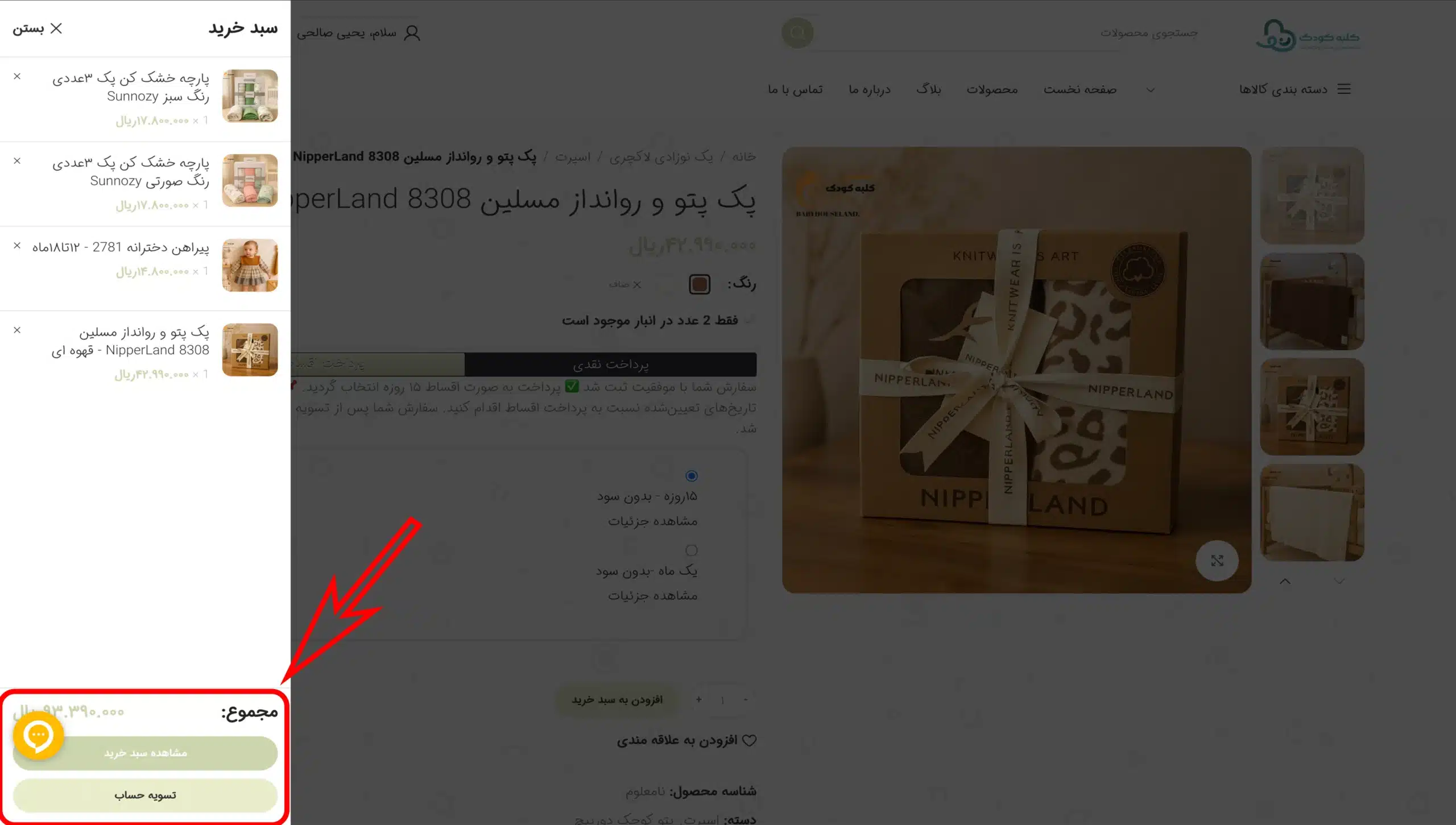Add product to wishlist heart icon
The image size is (1456, 825).
pos(750,740)
